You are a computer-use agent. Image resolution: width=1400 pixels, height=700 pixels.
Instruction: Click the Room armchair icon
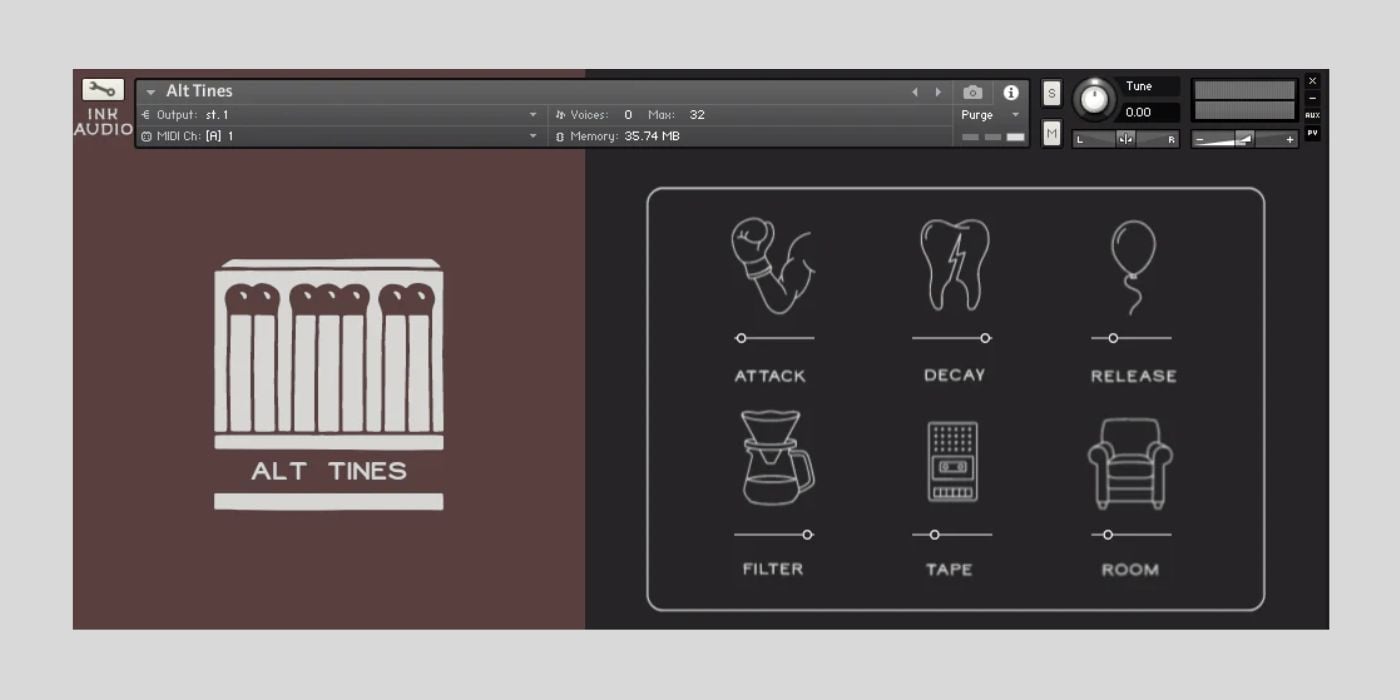1130,462
